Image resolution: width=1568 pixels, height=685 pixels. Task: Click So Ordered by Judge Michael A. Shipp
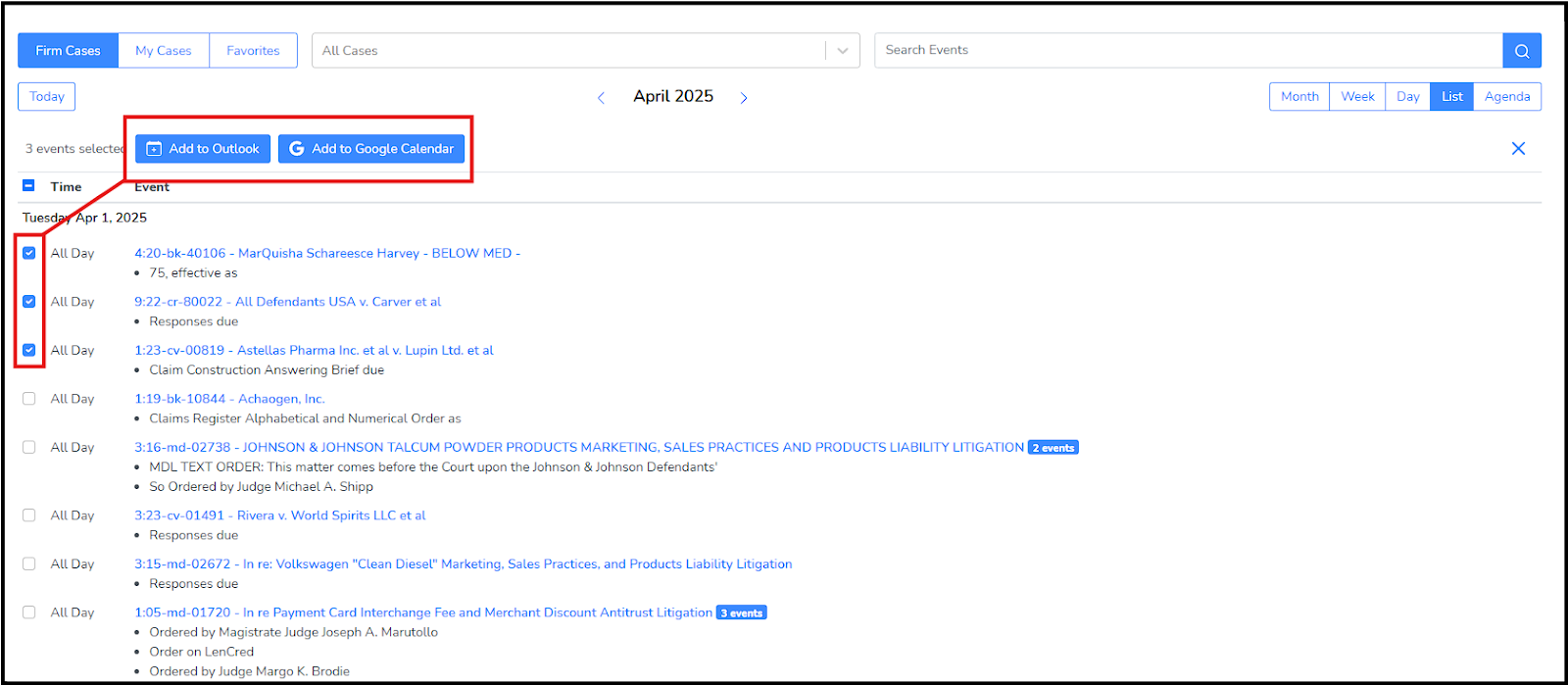pos(261,486)
